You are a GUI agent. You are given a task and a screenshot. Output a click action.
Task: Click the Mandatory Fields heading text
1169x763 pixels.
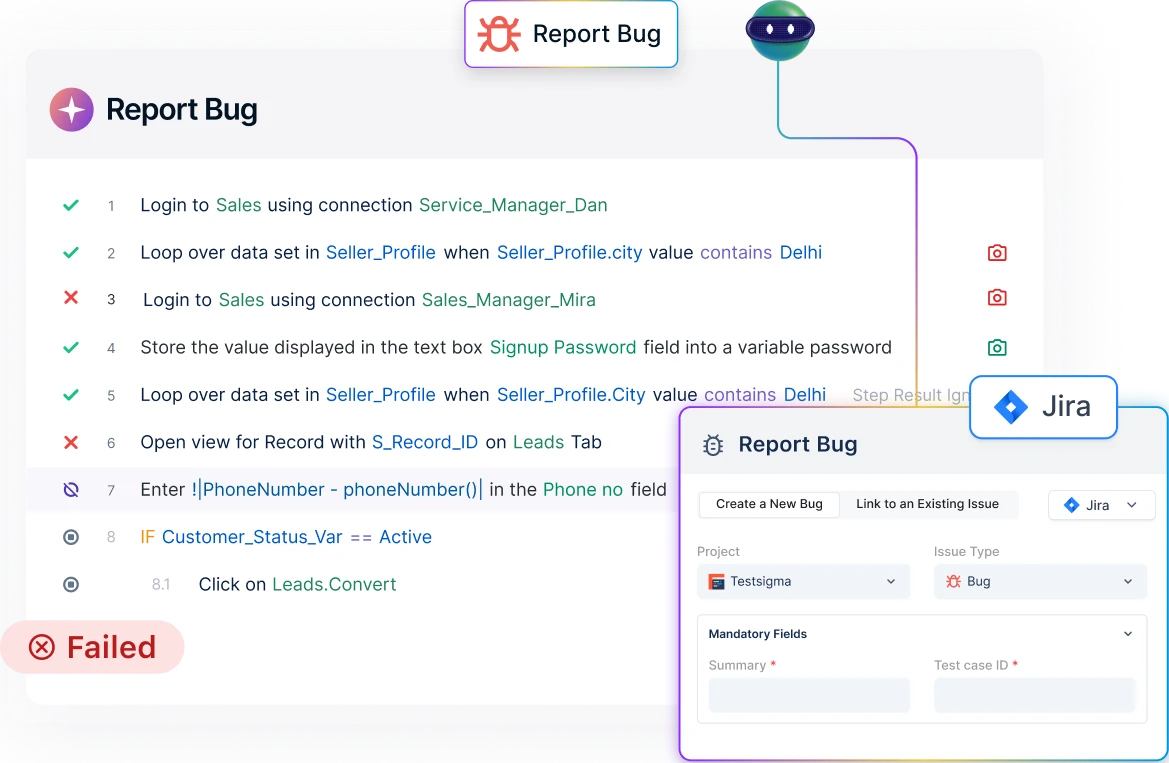[757, 634]
